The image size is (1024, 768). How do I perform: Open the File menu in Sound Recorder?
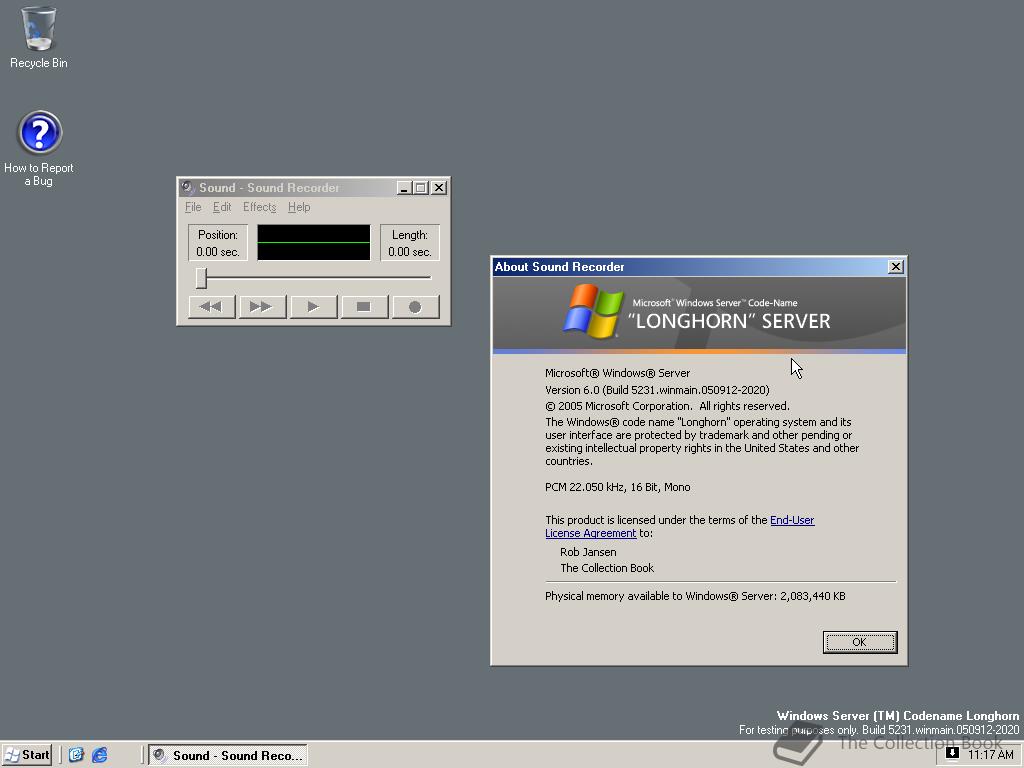193,207
